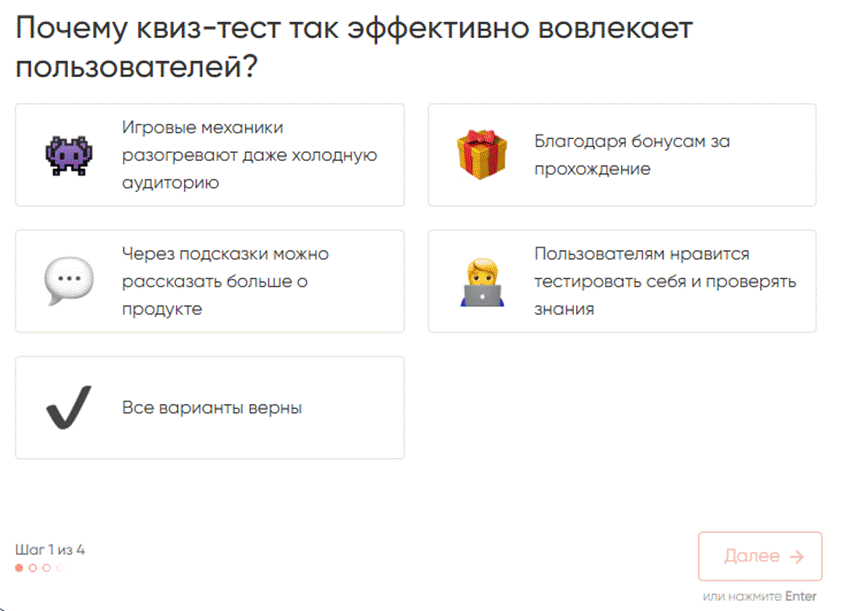Click the black checkmark icon
850x611 pixels.
[69, 408]
